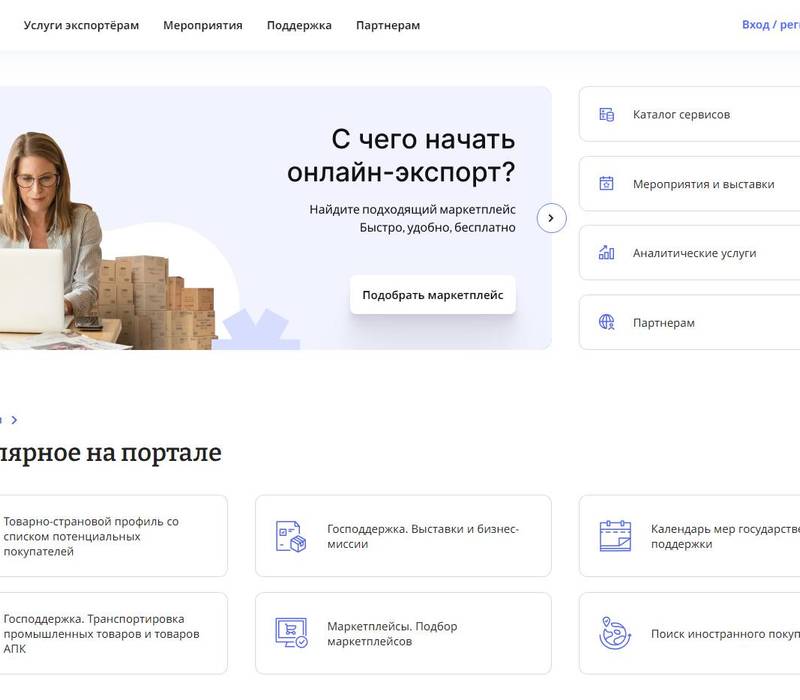The height and width of the screenshot is (700, 800).
Task: Open the Поддержка menu item
Action: pos(299,25)
